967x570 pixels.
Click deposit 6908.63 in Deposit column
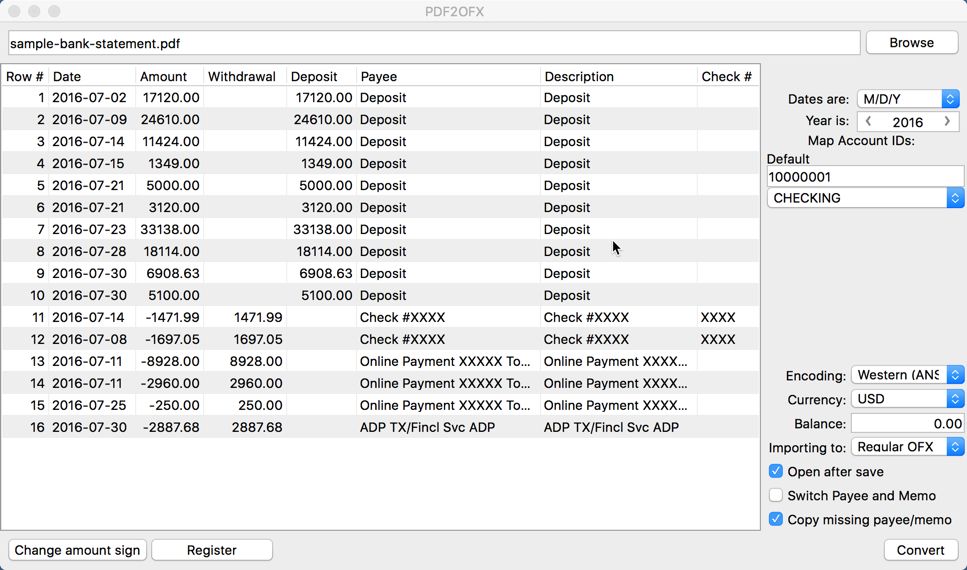pos(327,273)
